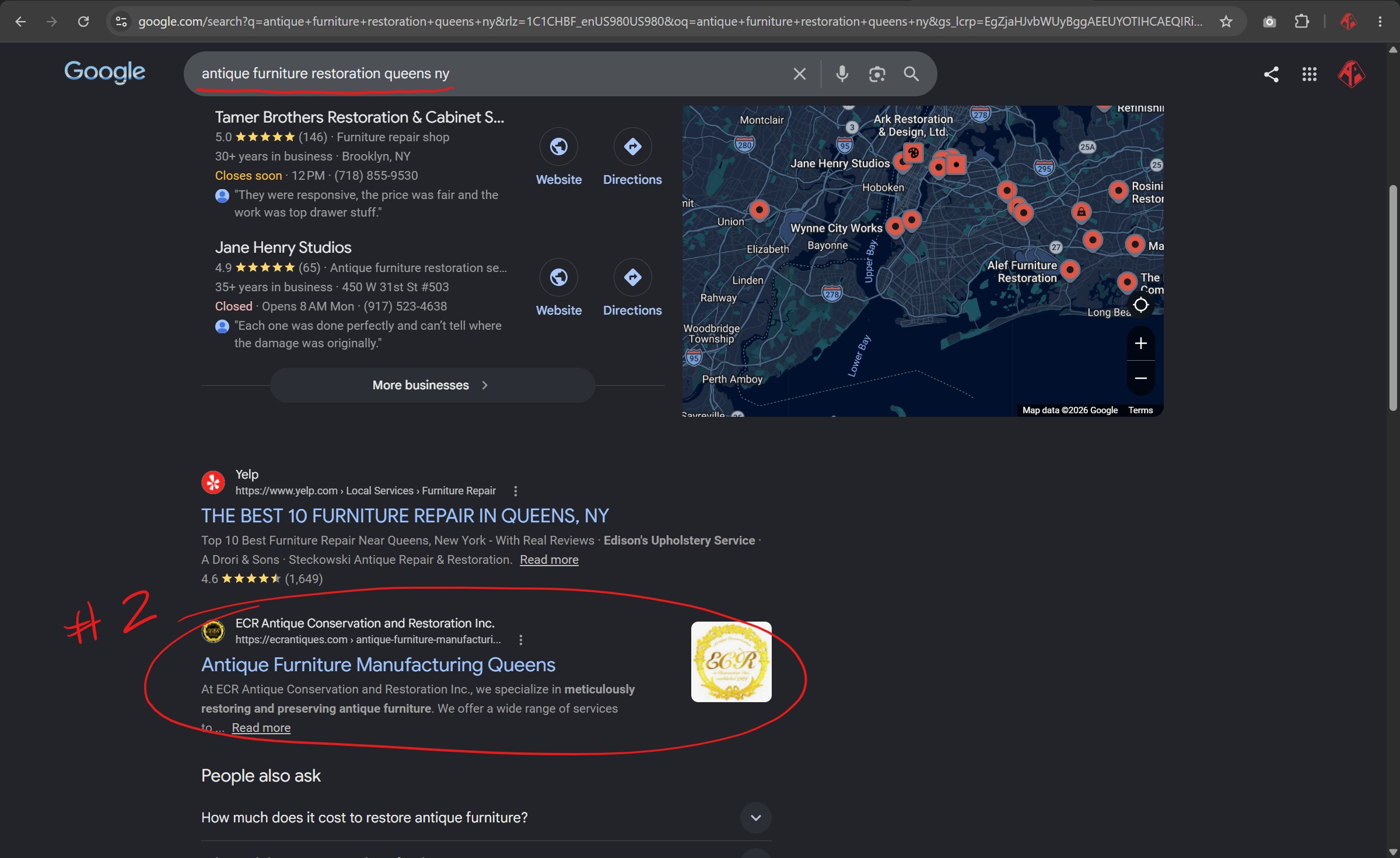The height and width of the screenshot is (858, 1400).
Task: Share the search results page
Action: (1271, 74)
